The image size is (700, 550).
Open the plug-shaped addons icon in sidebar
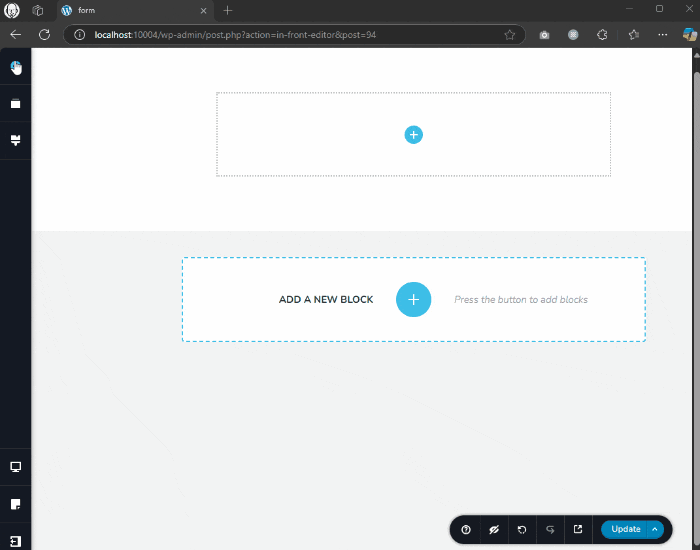16,141
